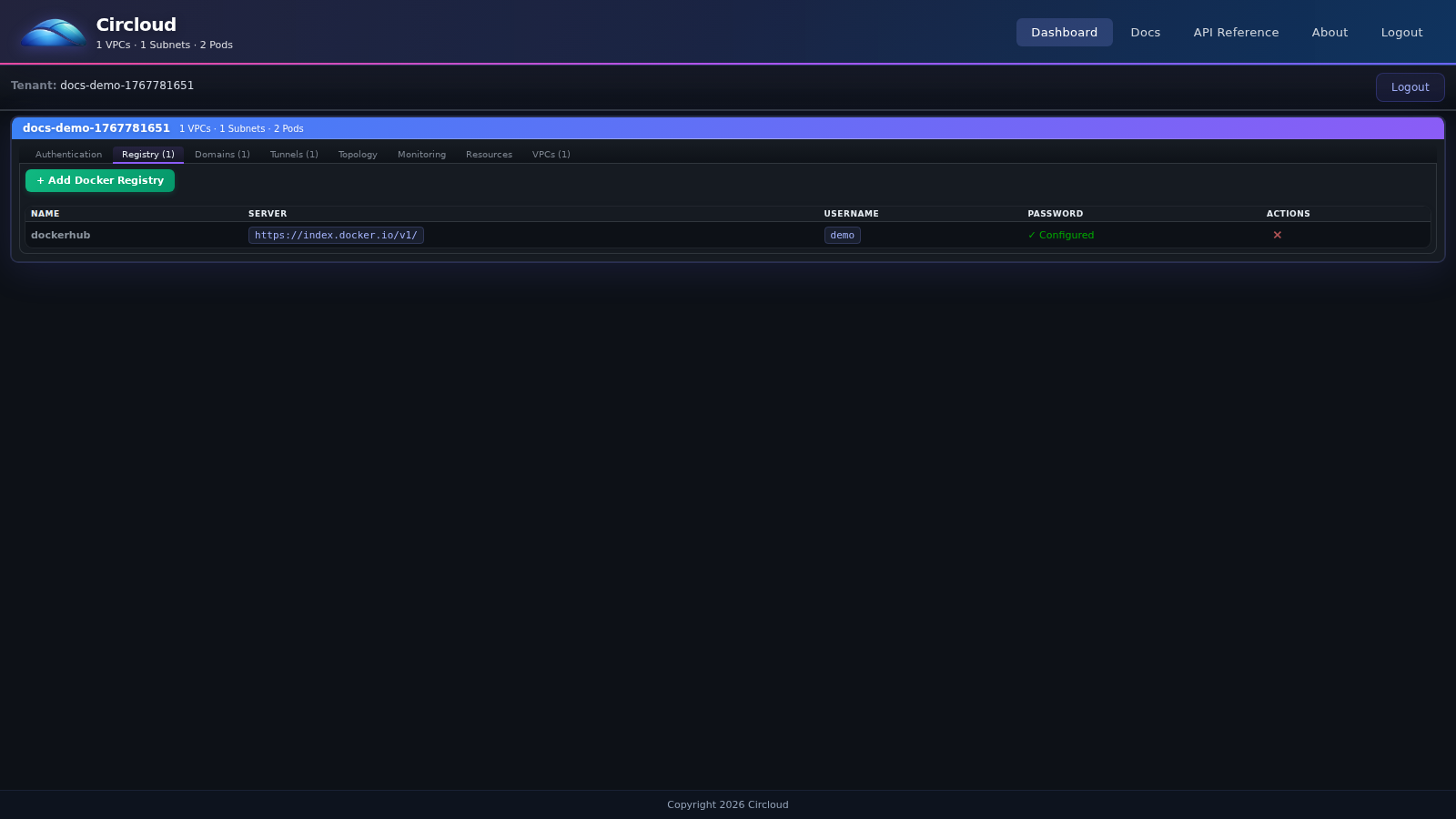Switch to the Authentication tab
1456x819 pixels.
click(x=67, y=154)
